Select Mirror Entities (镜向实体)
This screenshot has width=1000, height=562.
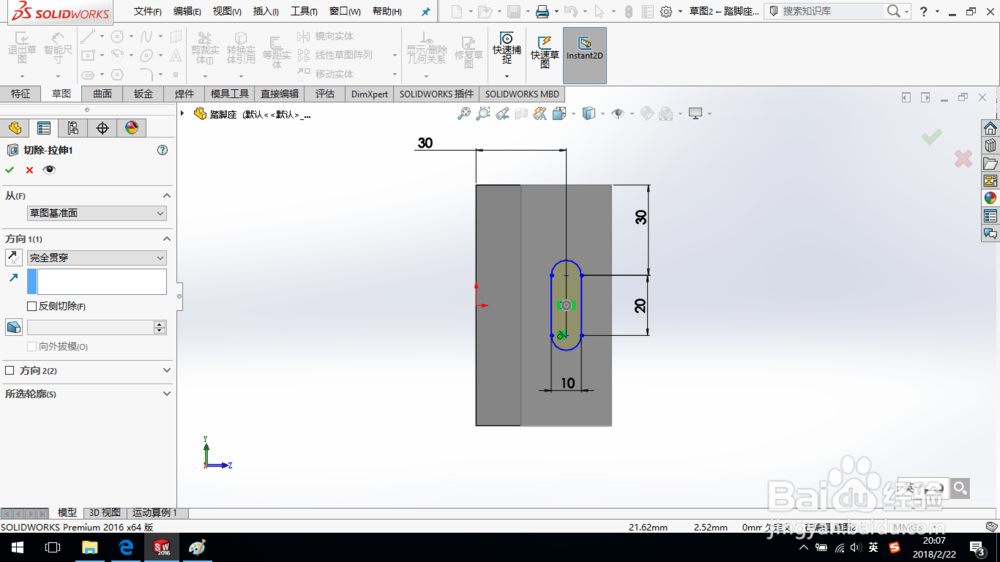pos(326,36)
